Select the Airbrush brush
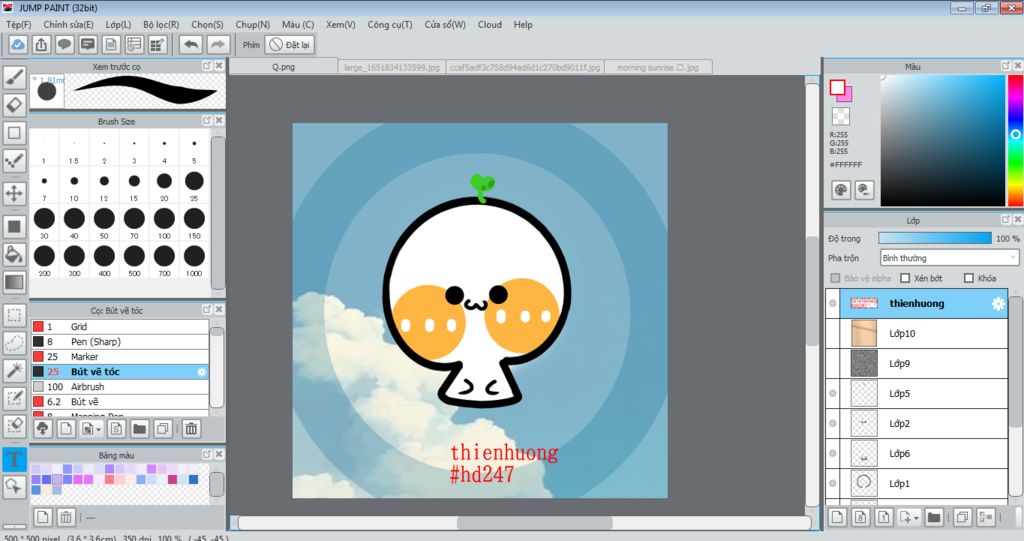 click(120, 387)
